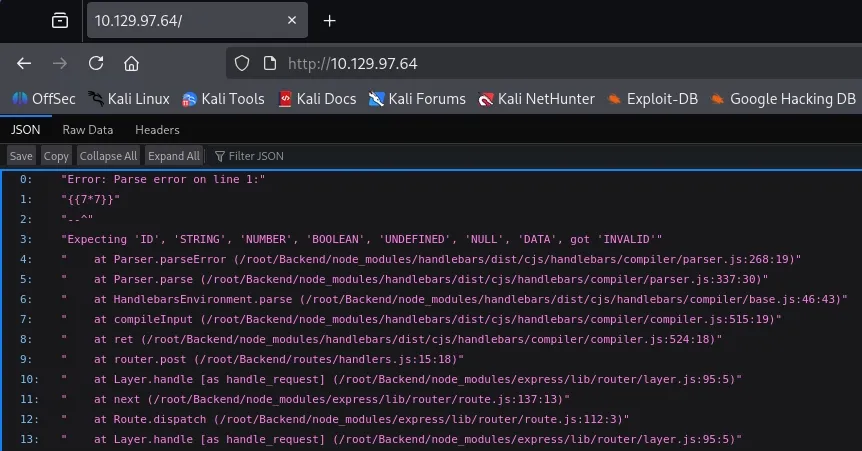
Task: Select row 0 "Error: Parse error on line 1:"
Action: (x=163, y=179)
